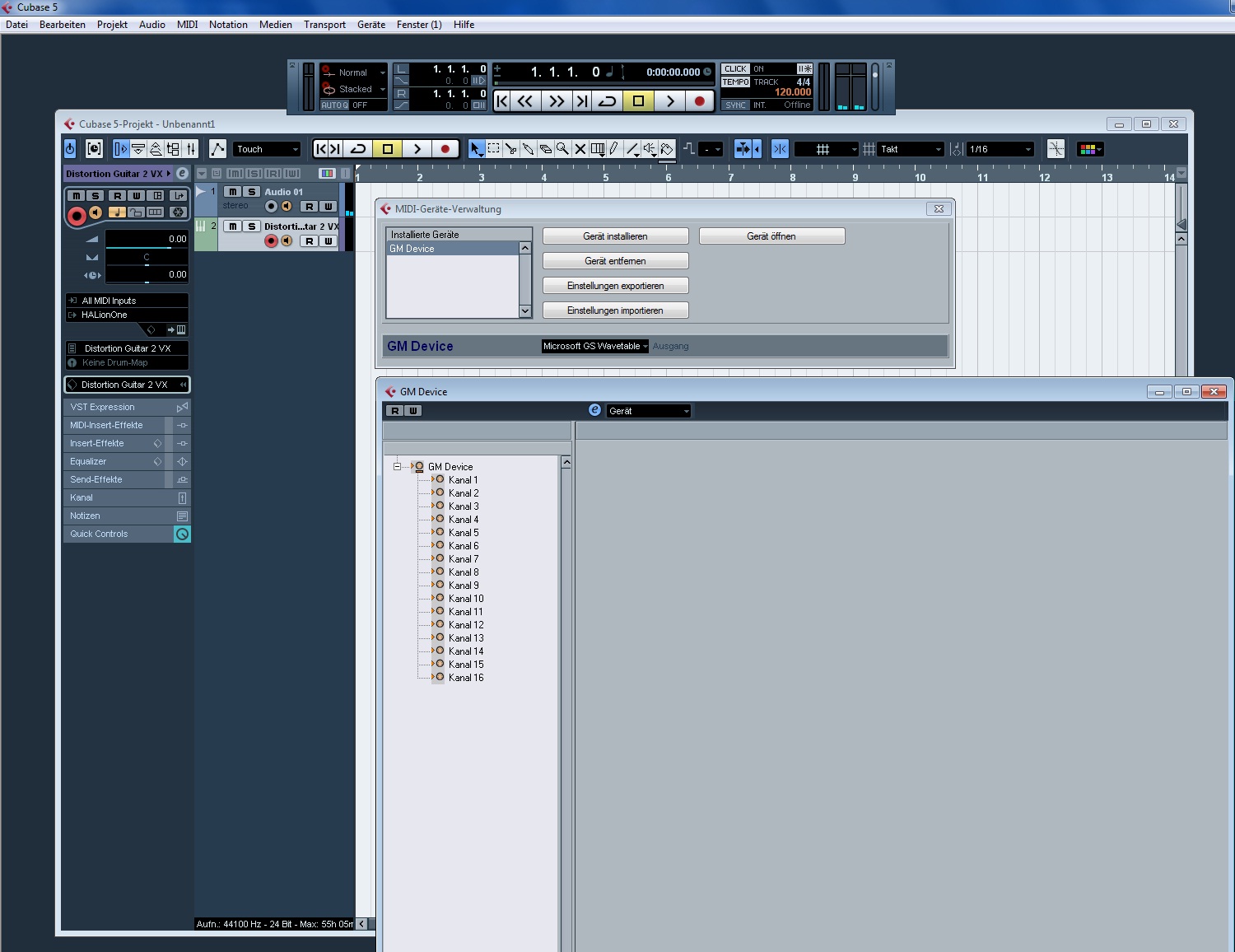This screenshot has width=1235, height=952.
Task: Open the edit device 'e' icon in GM Device window
Action: pyautogui.click(x=594, y=410)
